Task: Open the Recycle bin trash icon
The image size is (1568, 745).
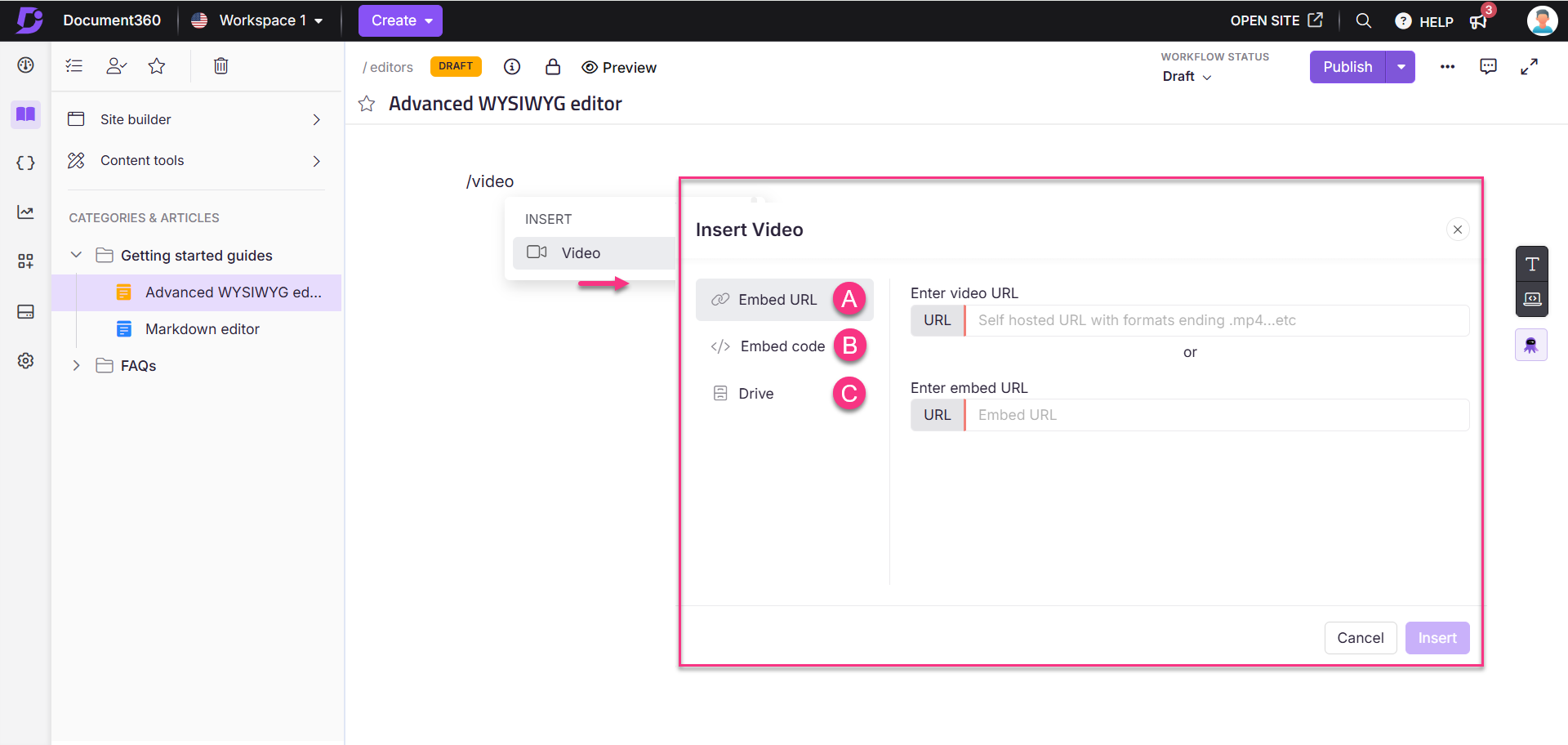Action: [220, 66]
